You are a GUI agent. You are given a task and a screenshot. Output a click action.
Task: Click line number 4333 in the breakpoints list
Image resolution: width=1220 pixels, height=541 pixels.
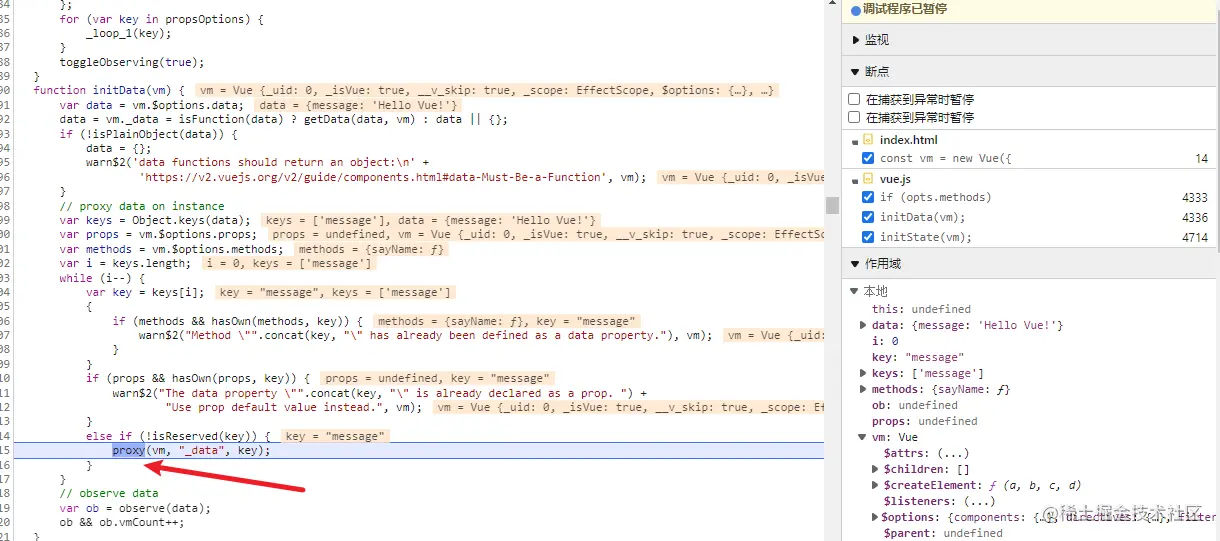[1194, 198]
